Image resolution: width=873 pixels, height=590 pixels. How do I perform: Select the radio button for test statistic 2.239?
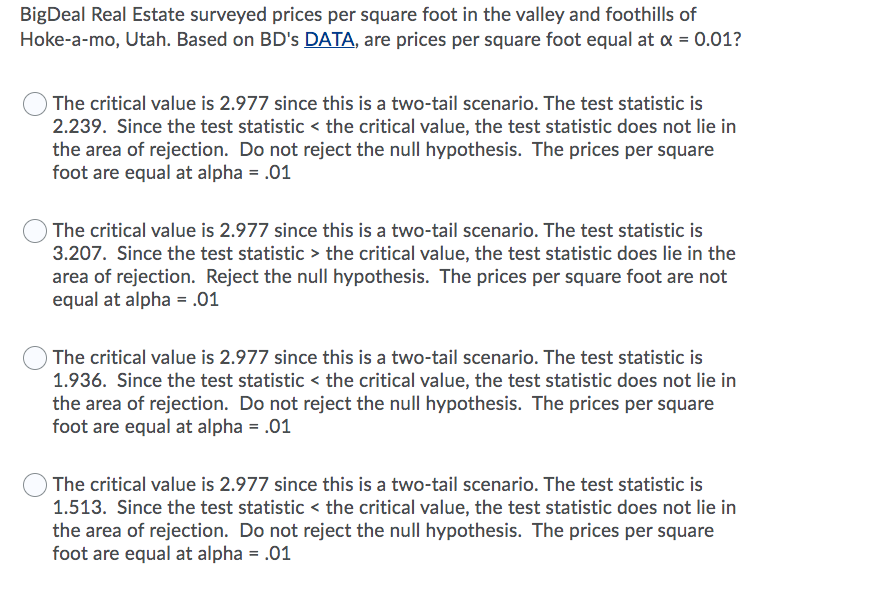(x=35, y=104)
